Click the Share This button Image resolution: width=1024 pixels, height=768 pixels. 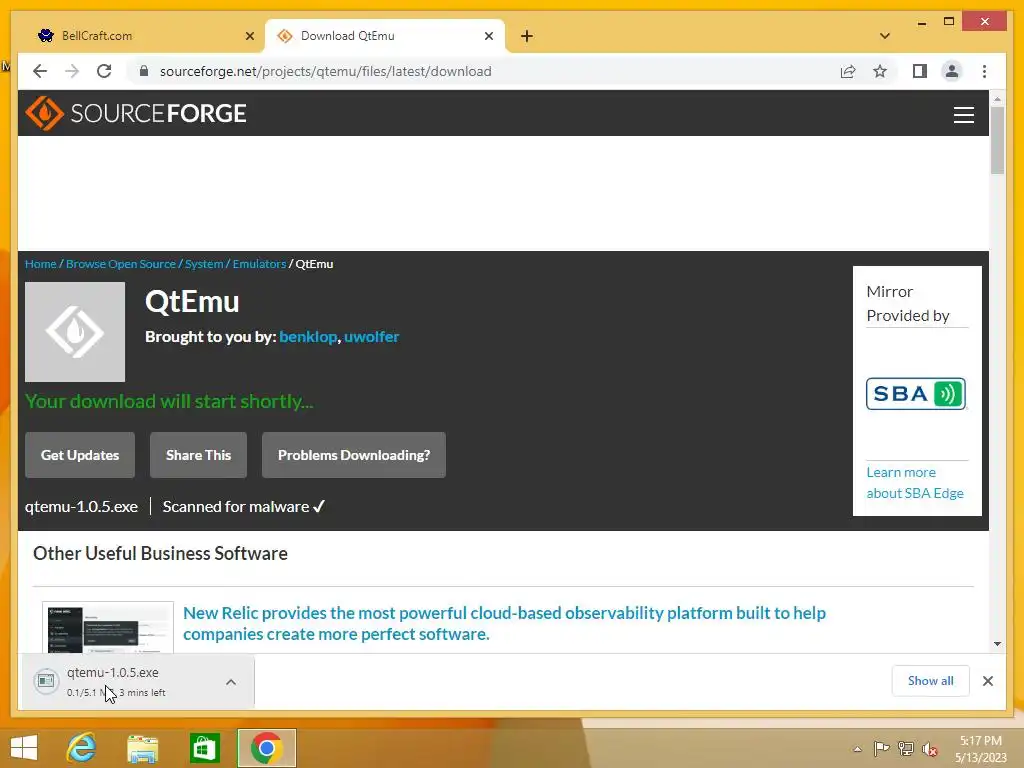pyautogui.click(x=199, y=455)
